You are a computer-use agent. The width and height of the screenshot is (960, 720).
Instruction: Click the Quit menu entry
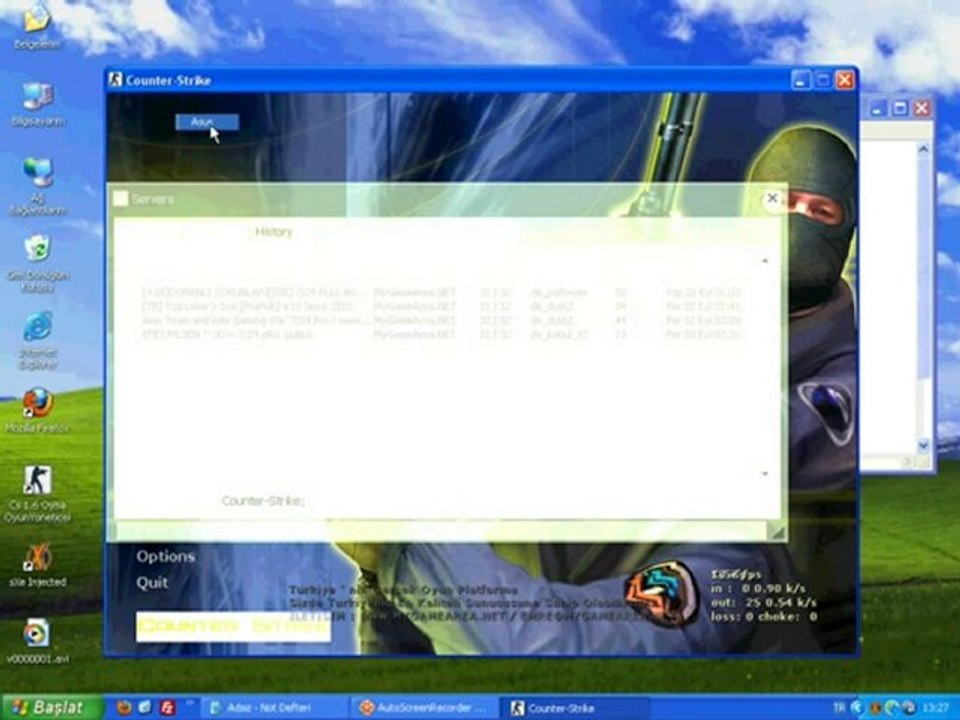152,582
